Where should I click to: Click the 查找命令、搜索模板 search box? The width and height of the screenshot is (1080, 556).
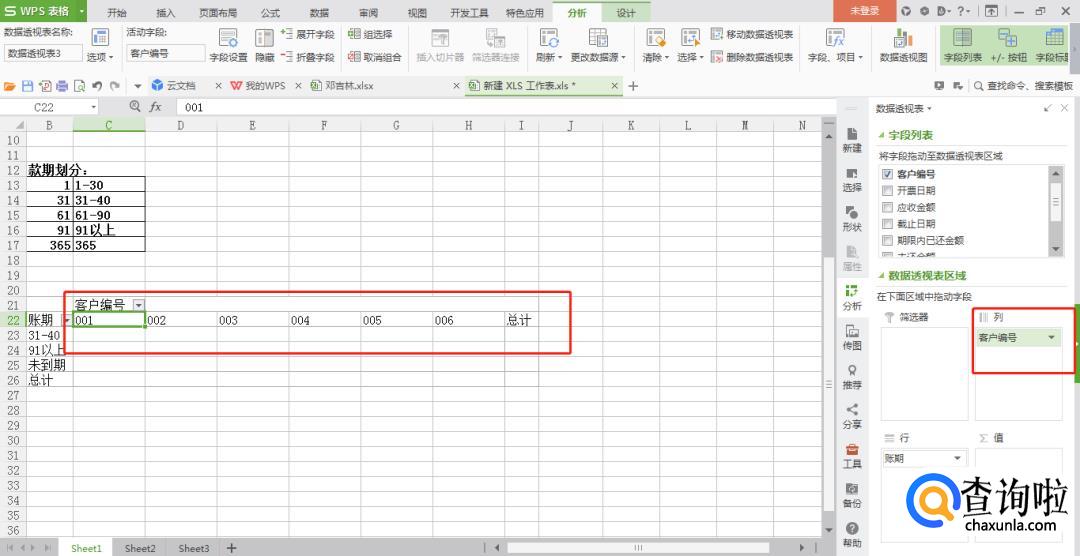1024,85
